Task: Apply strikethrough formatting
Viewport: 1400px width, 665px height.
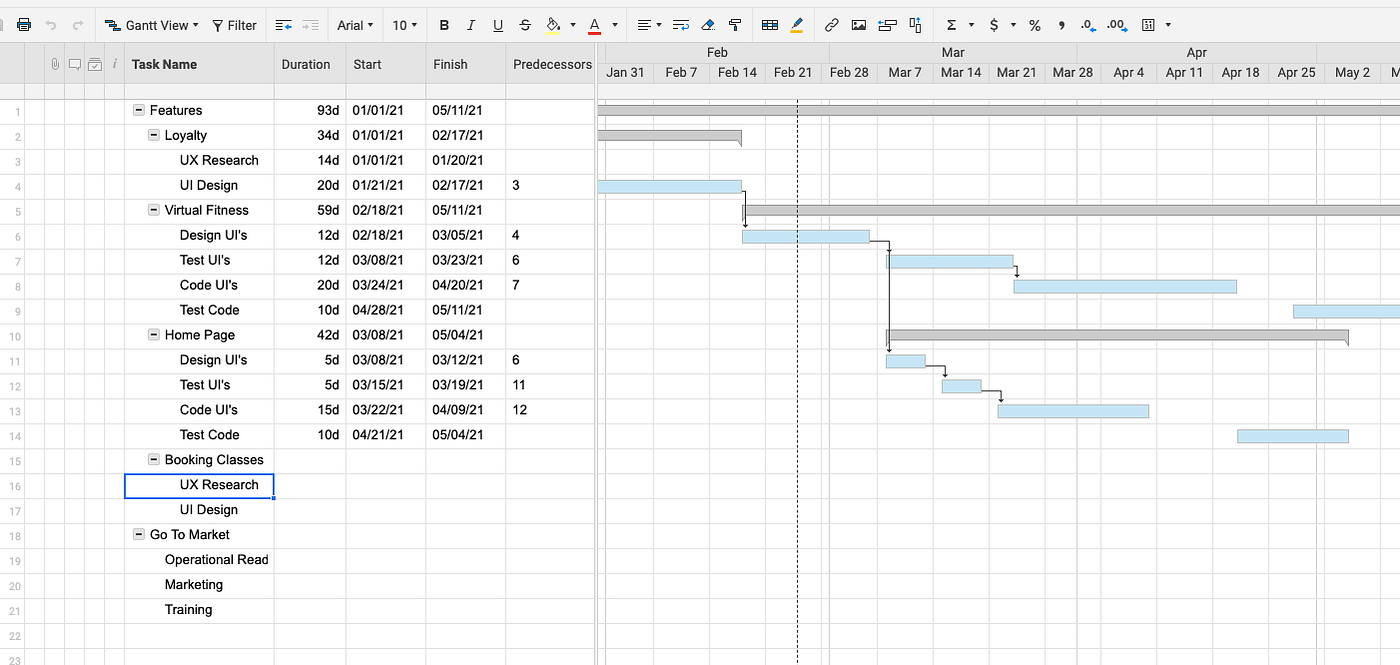Action: 525,24
